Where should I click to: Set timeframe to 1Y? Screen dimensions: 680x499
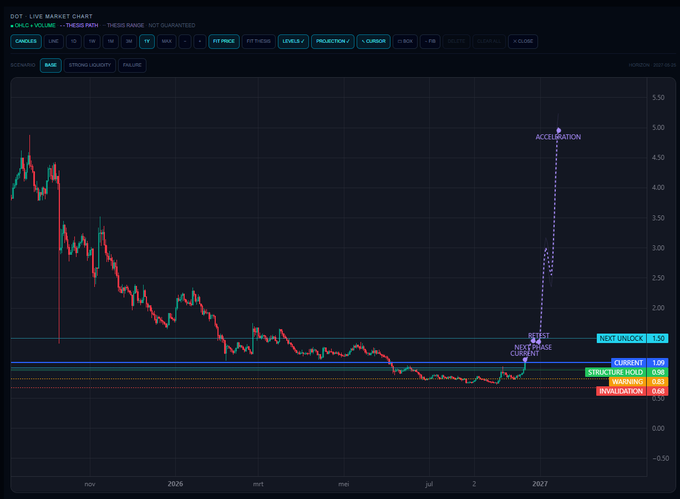click(147, 41)
